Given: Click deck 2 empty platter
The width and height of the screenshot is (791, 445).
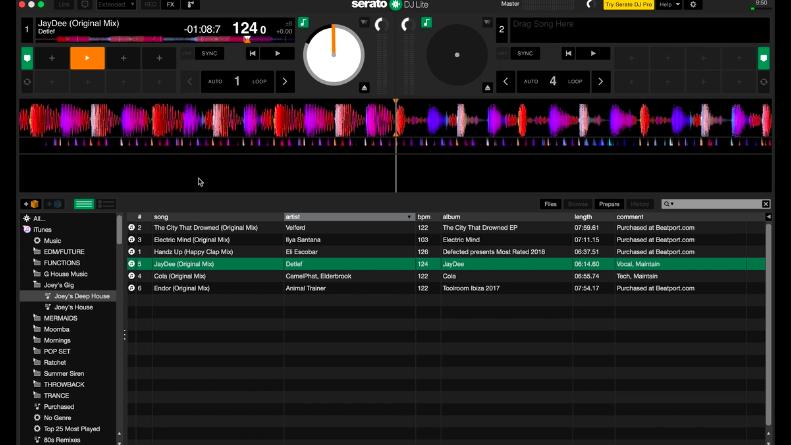Looking at the screenshot, I should pyautogui.click(x=457, y=55).
